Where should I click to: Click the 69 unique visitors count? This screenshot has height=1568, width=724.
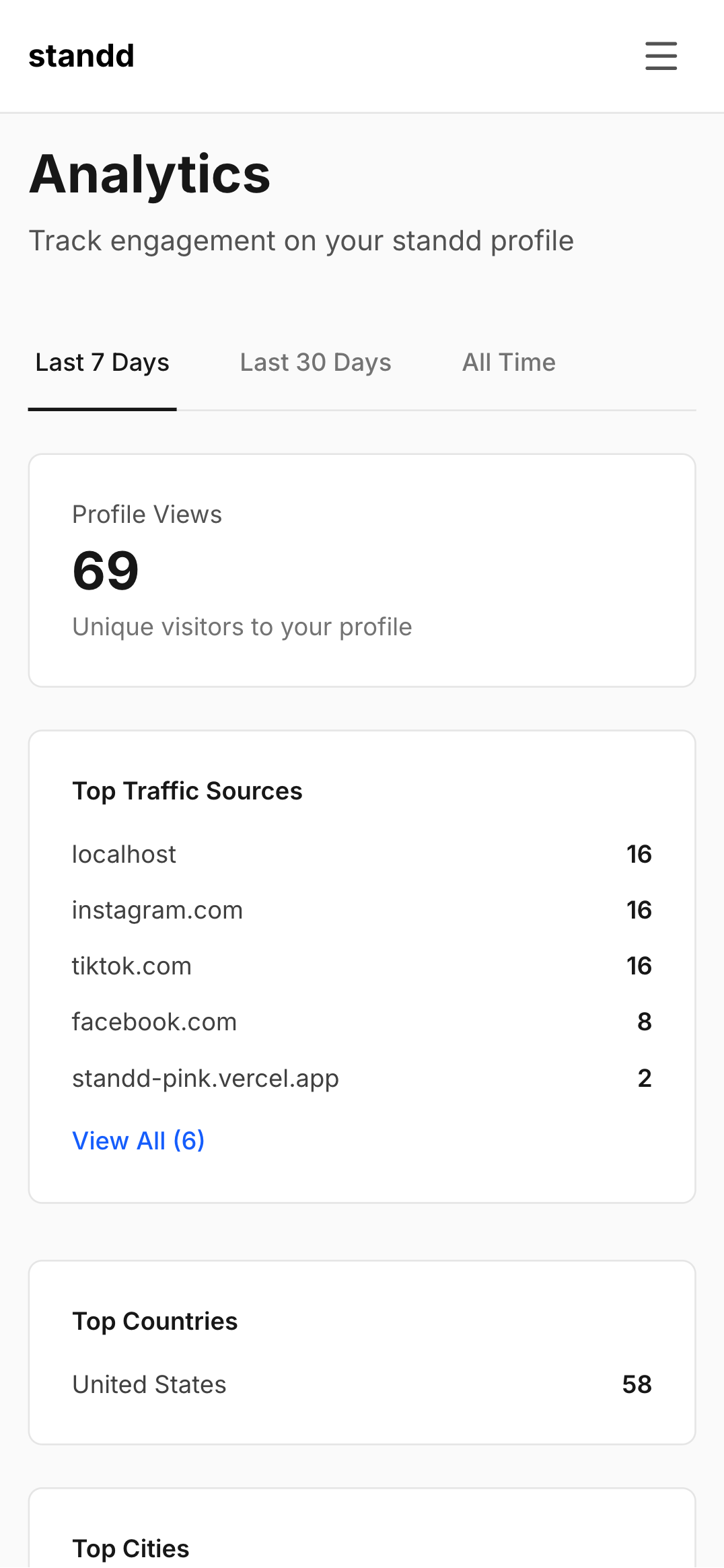pyautogui.click(x=106, y=571)
